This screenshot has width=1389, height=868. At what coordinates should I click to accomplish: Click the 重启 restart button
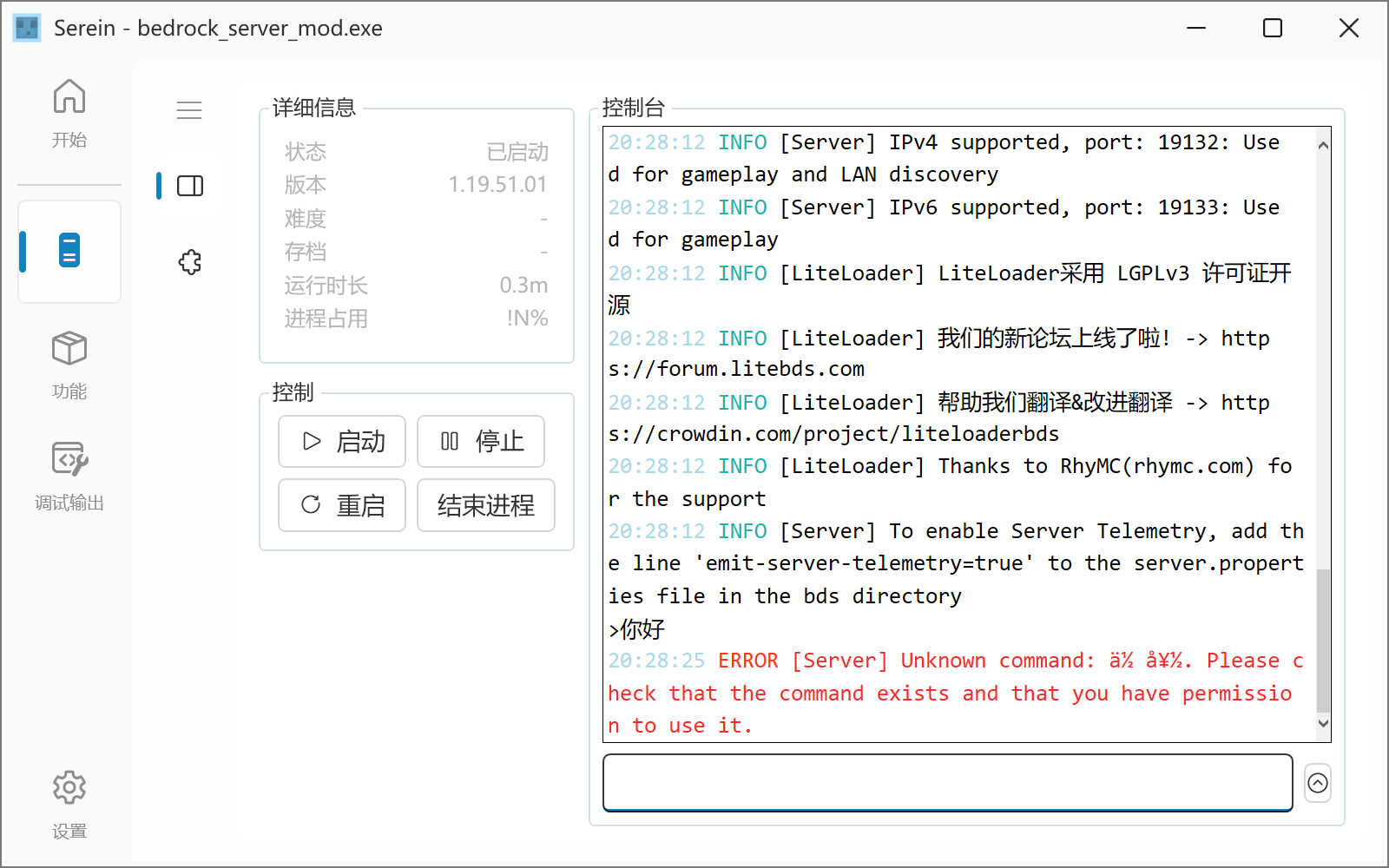(342, 505)
